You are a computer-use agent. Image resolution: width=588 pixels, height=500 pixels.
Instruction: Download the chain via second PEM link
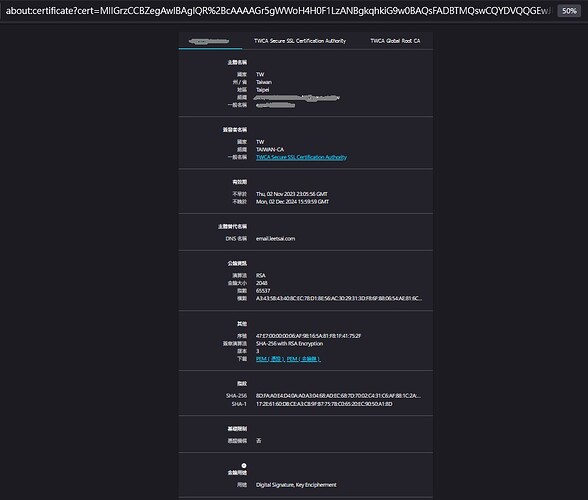point(303,359)
